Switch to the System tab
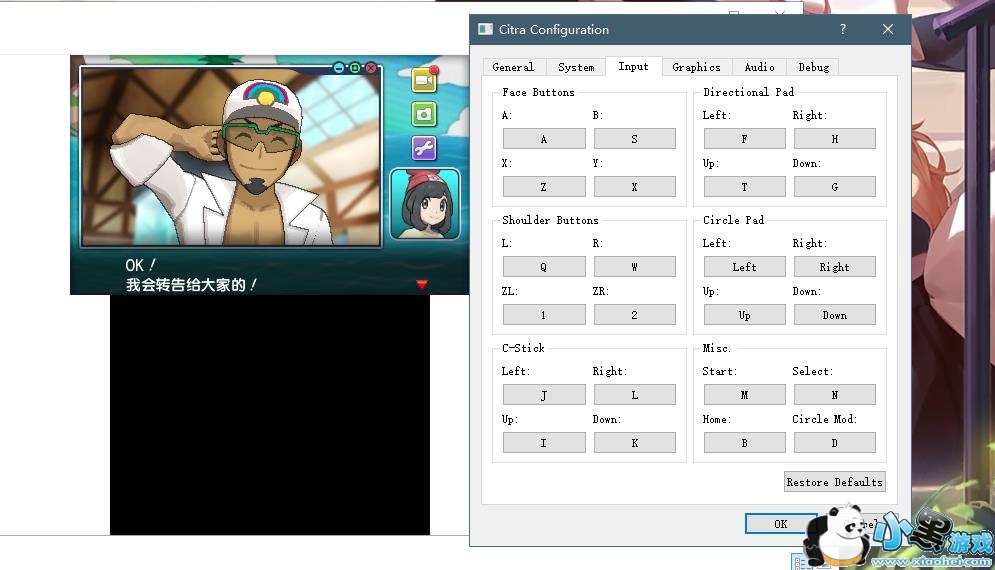 click(576, 67)
